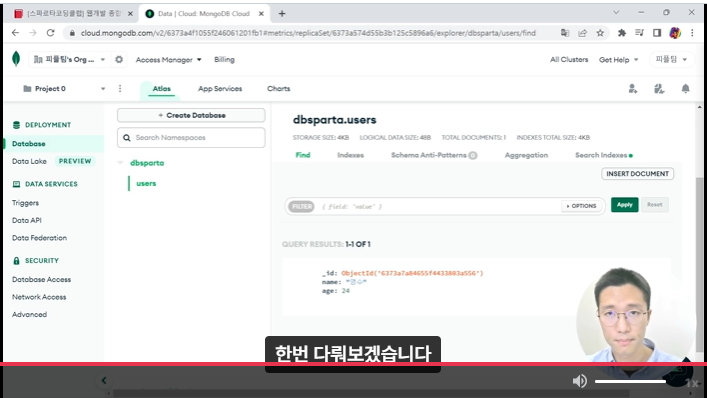This screenshot has width=707, height=398.
Task: Adjust the video volume slider
Action: coord(630,381)
